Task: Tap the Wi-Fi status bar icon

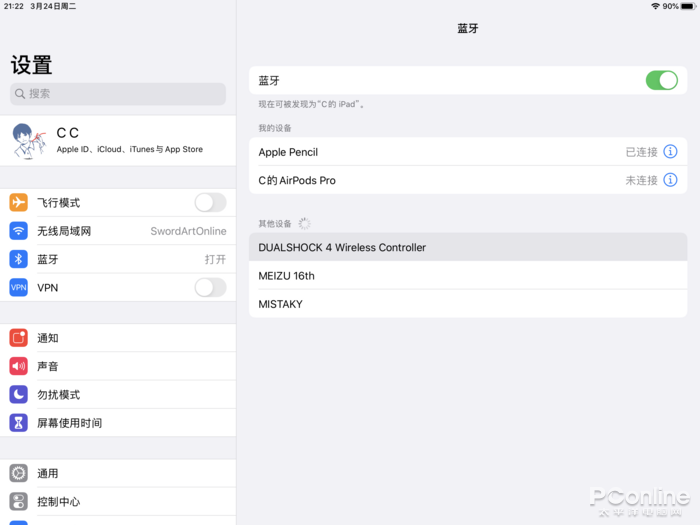Action: point(655,6)
